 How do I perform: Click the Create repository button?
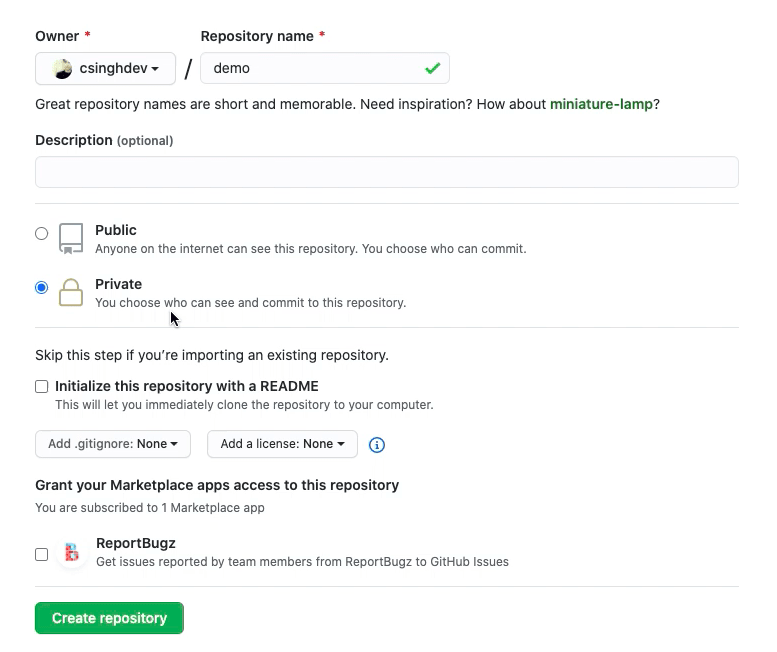pyautogui.click(x=109, y=618)
